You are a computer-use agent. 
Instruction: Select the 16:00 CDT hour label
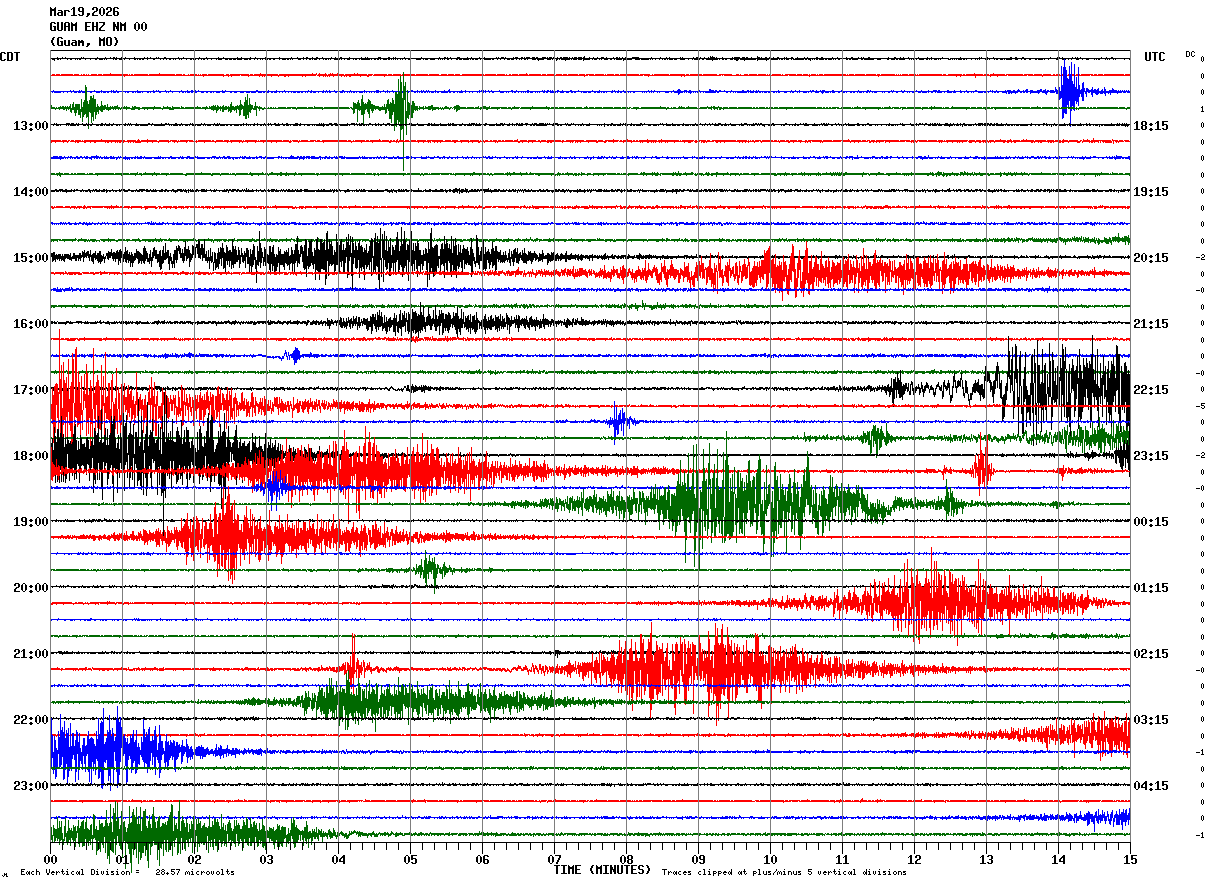(x=31, y=324)
